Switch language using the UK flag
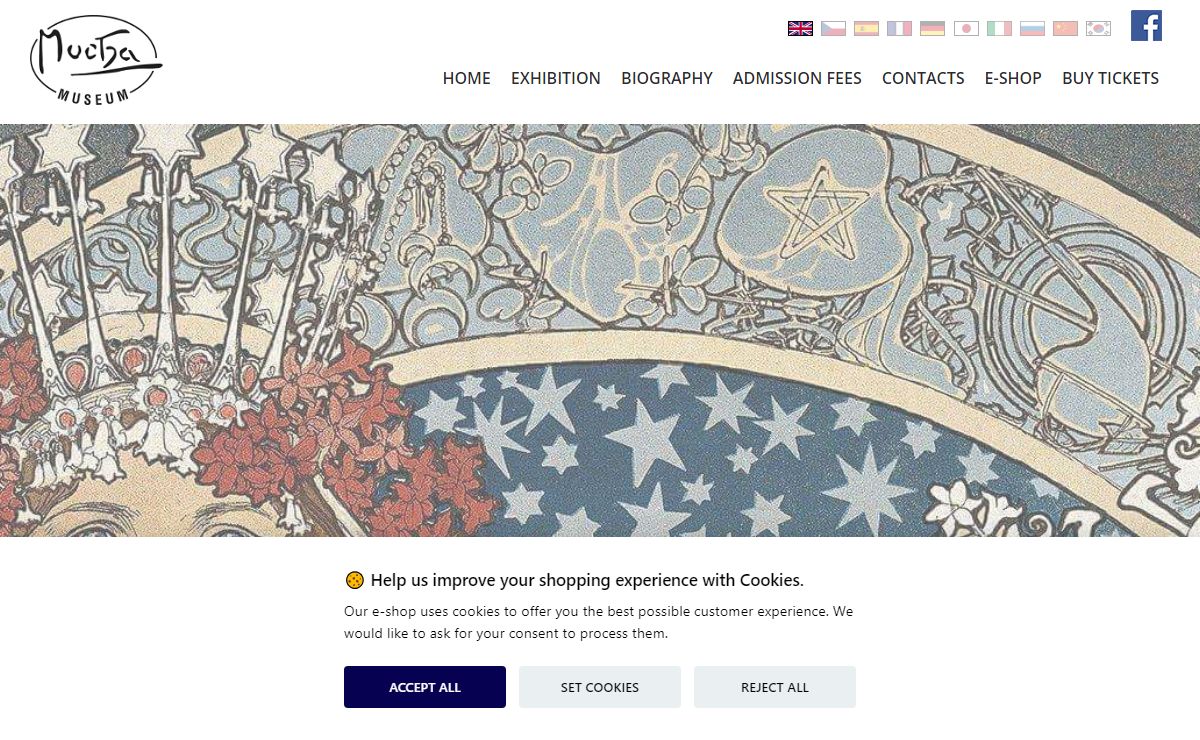The height and width of the screenshot is (740, 1200). pyautogui.click(x=800, y=28)
